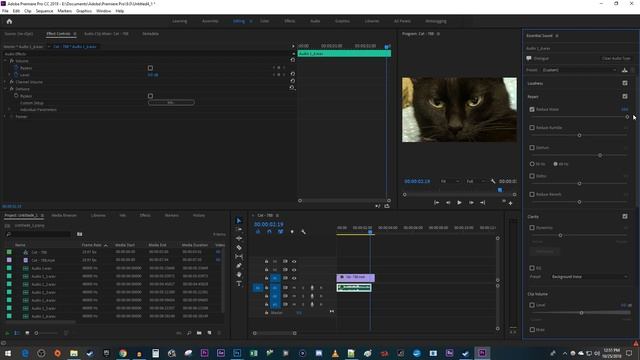
Task: Open the Sequence menu
Action: [44, 11]
